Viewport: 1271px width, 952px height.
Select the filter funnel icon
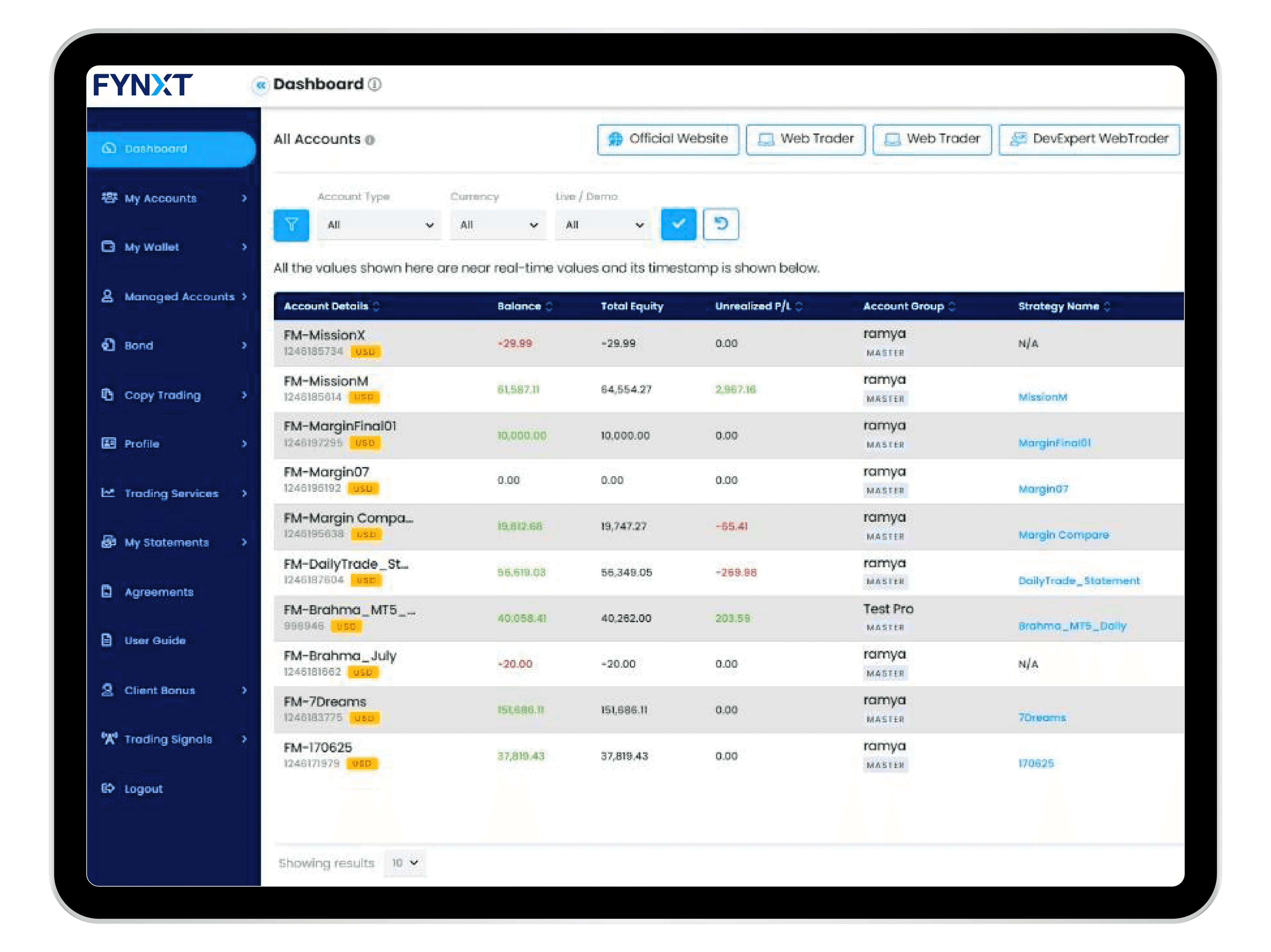291,224
